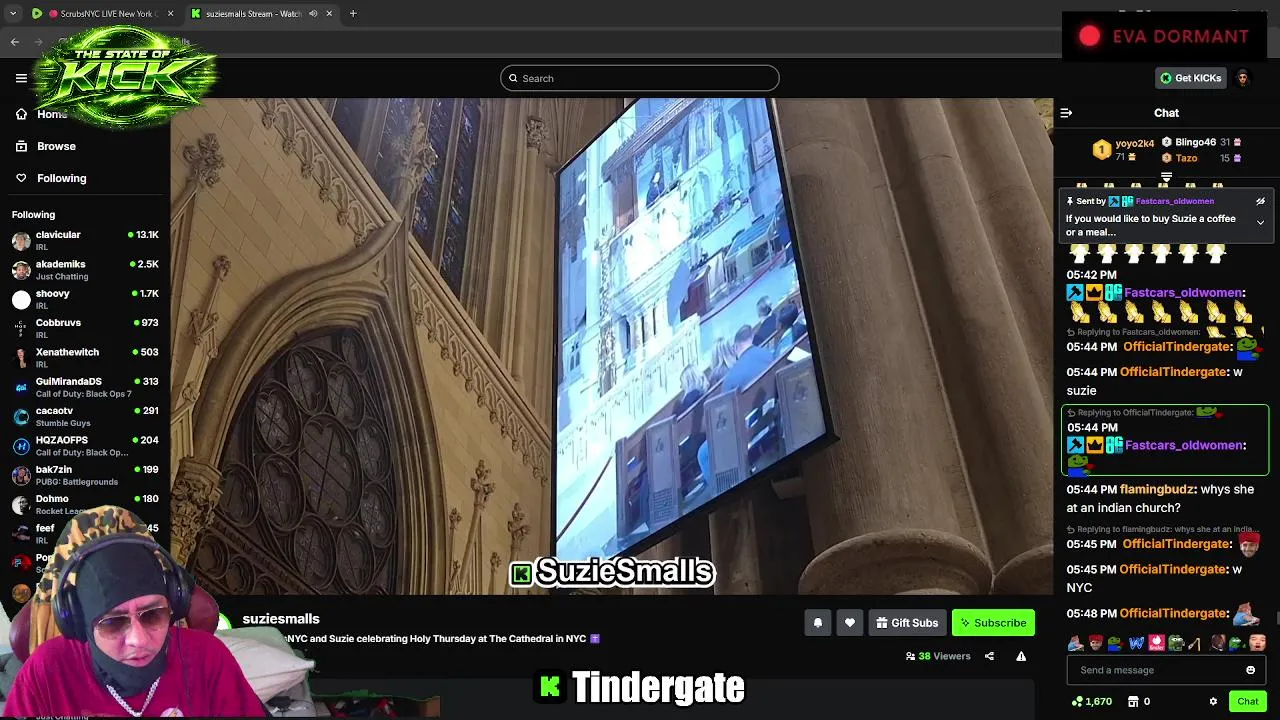Click the 1,670 channel points icon
Screen dimensions: 1280x720
pyautogui.click(x=1077, y=702)
